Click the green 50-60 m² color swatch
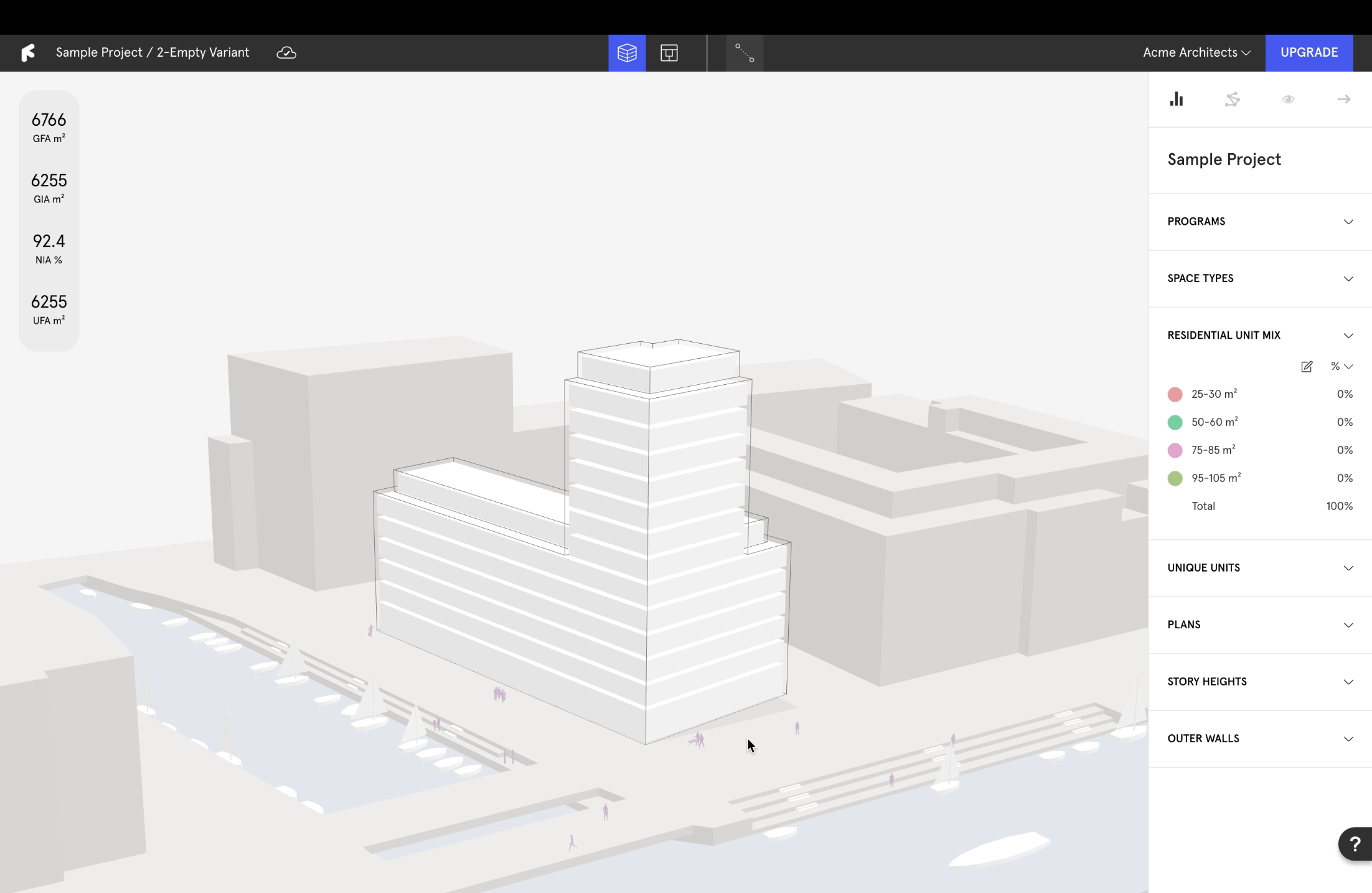The image size is (1372, 893). click(1175, 422)
